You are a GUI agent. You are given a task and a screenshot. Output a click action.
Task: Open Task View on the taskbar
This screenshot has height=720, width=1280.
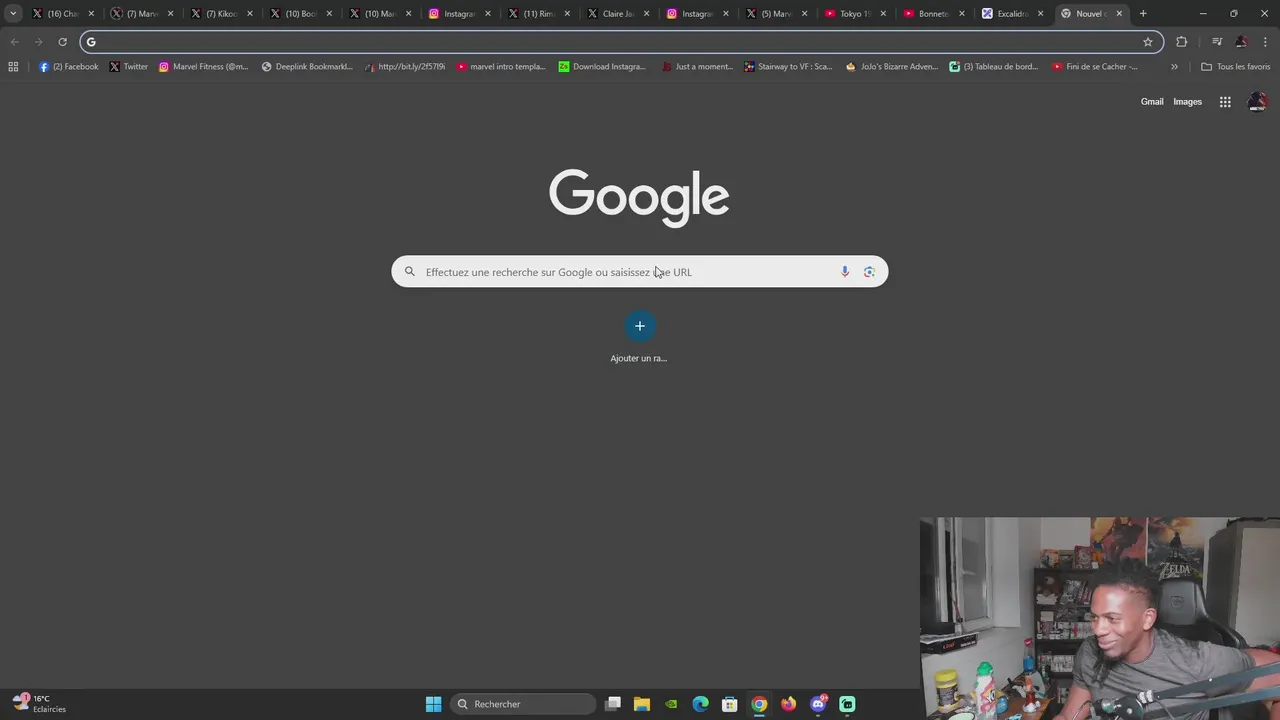click(613, 704)
